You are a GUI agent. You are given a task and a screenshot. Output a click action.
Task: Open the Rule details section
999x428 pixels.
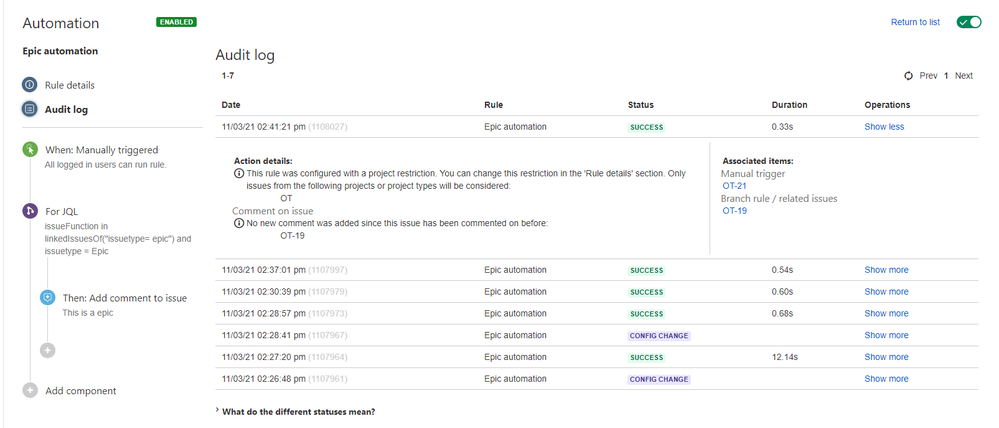pos(69,85)
